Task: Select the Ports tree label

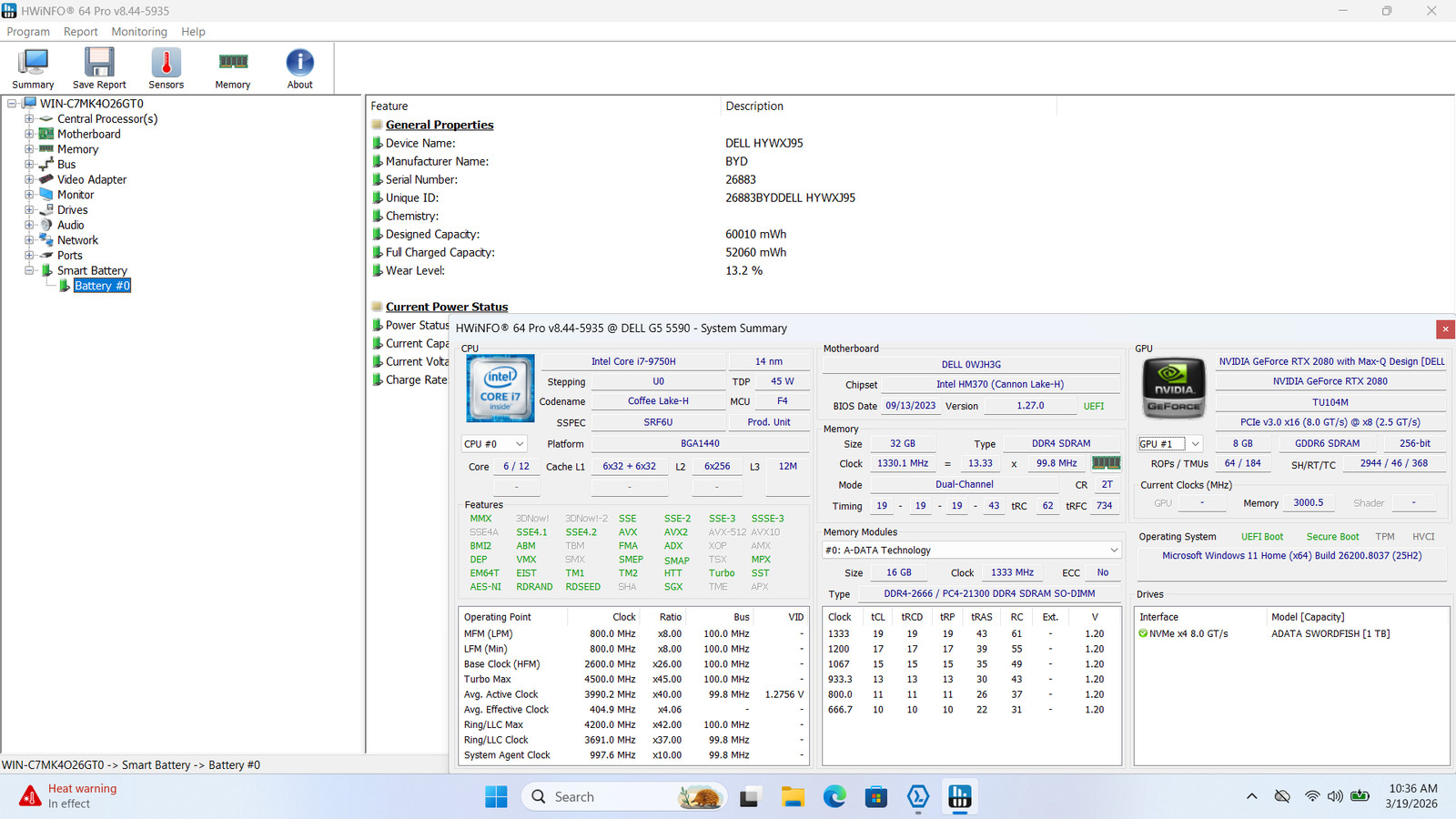Action: 70,256
